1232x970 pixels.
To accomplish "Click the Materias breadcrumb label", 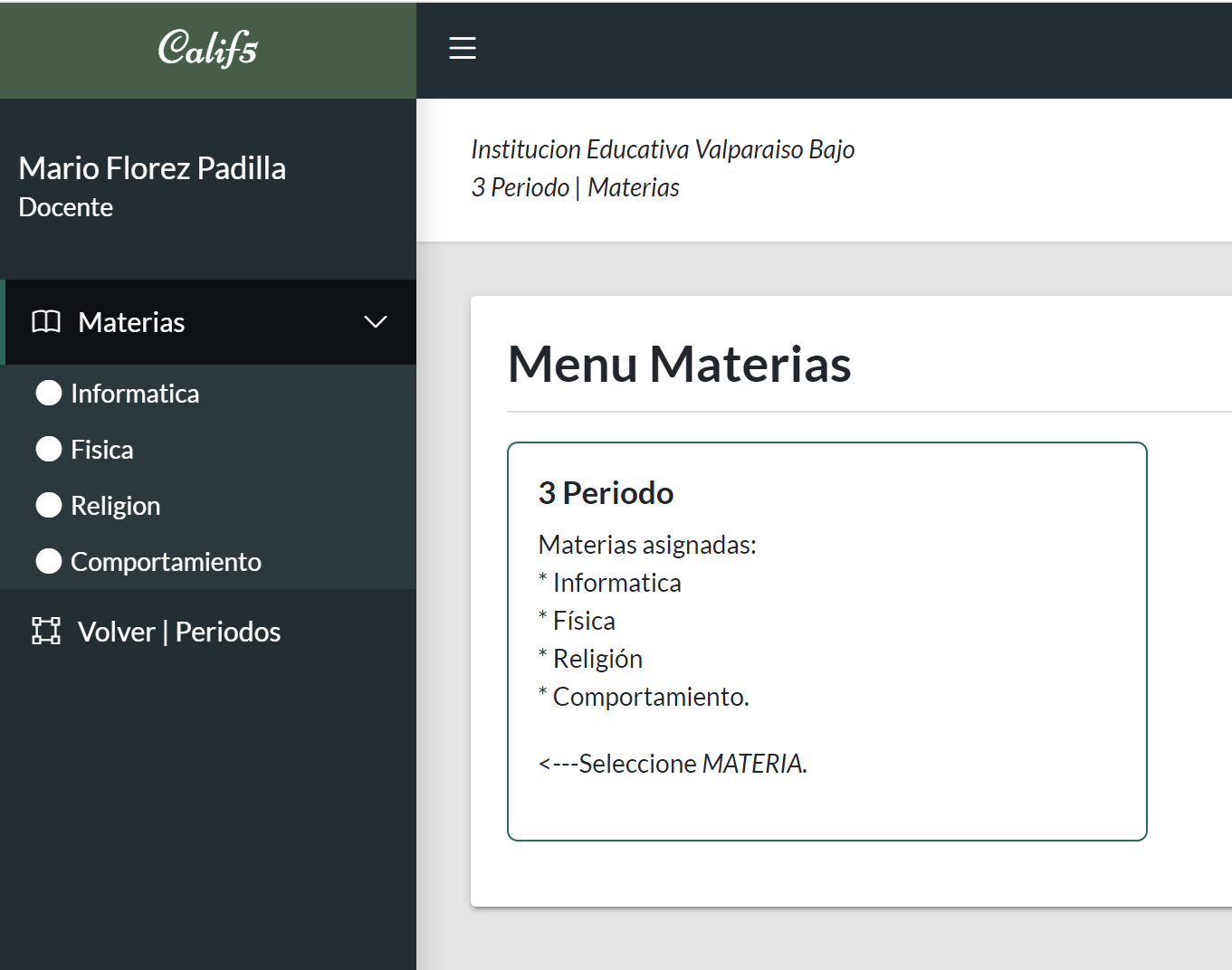I will [633, 187].
